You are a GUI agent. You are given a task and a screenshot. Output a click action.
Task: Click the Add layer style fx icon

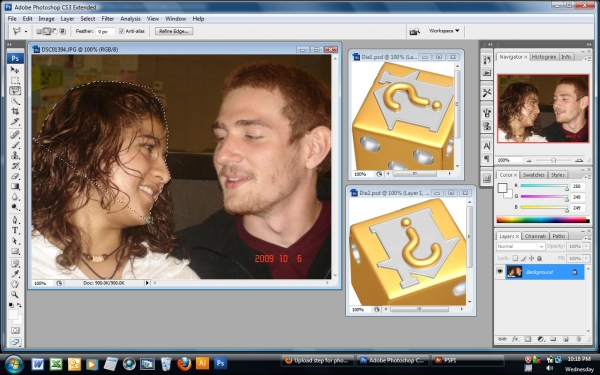point(515,339)
